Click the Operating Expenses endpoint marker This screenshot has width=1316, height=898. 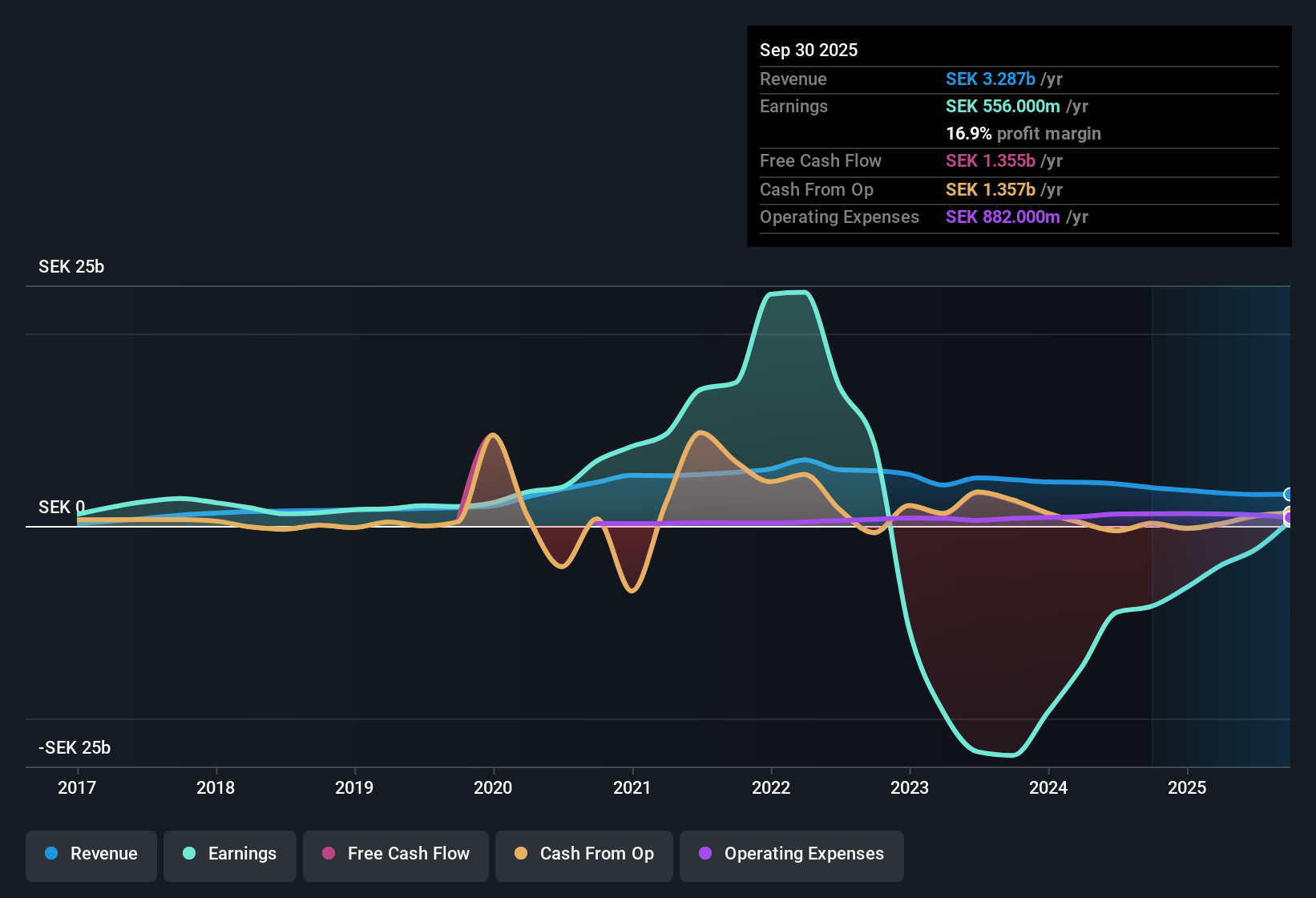tap(1289, 517)
